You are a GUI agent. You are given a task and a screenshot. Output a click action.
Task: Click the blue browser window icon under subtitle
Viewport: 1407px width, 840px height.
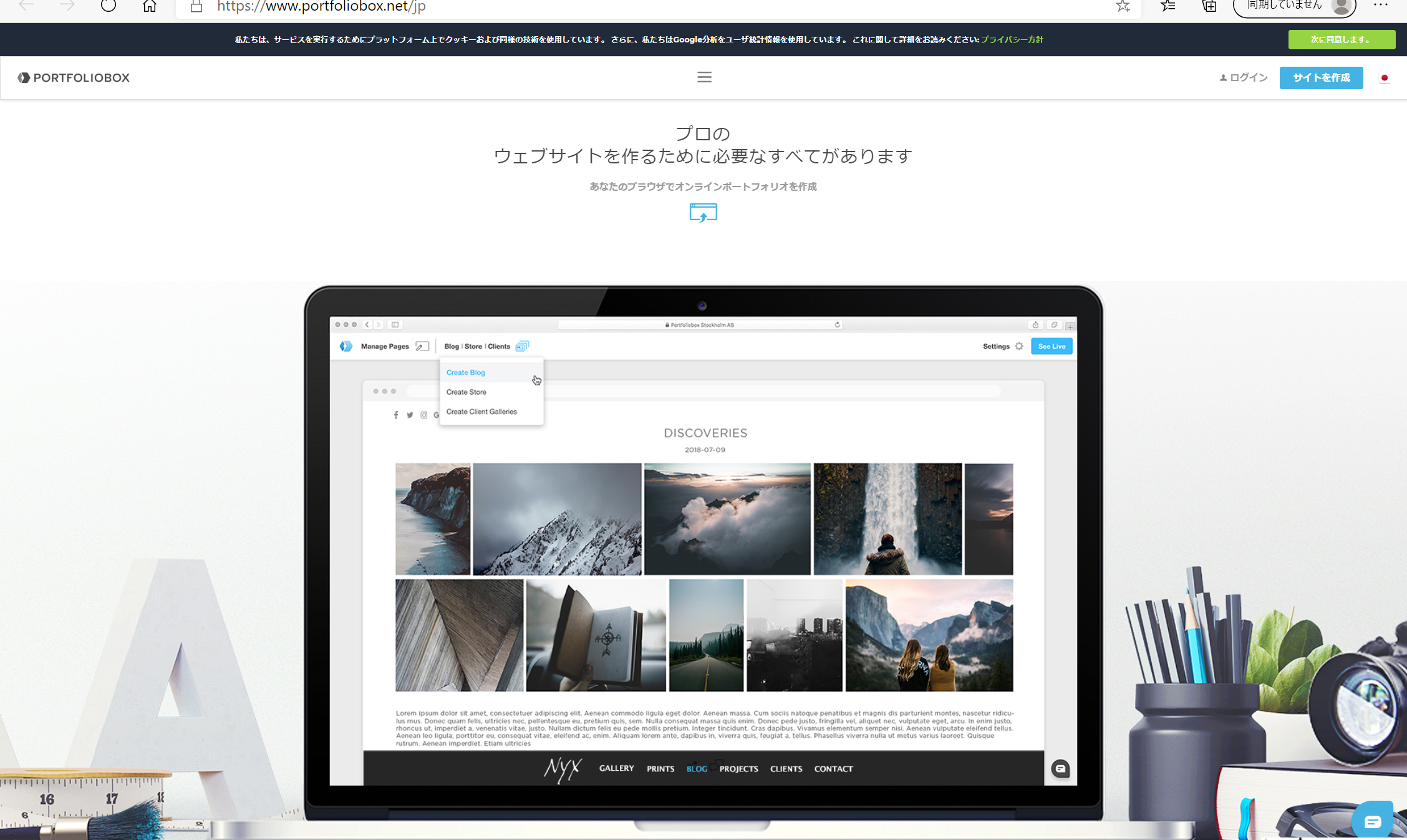click(x=703, y=213)
